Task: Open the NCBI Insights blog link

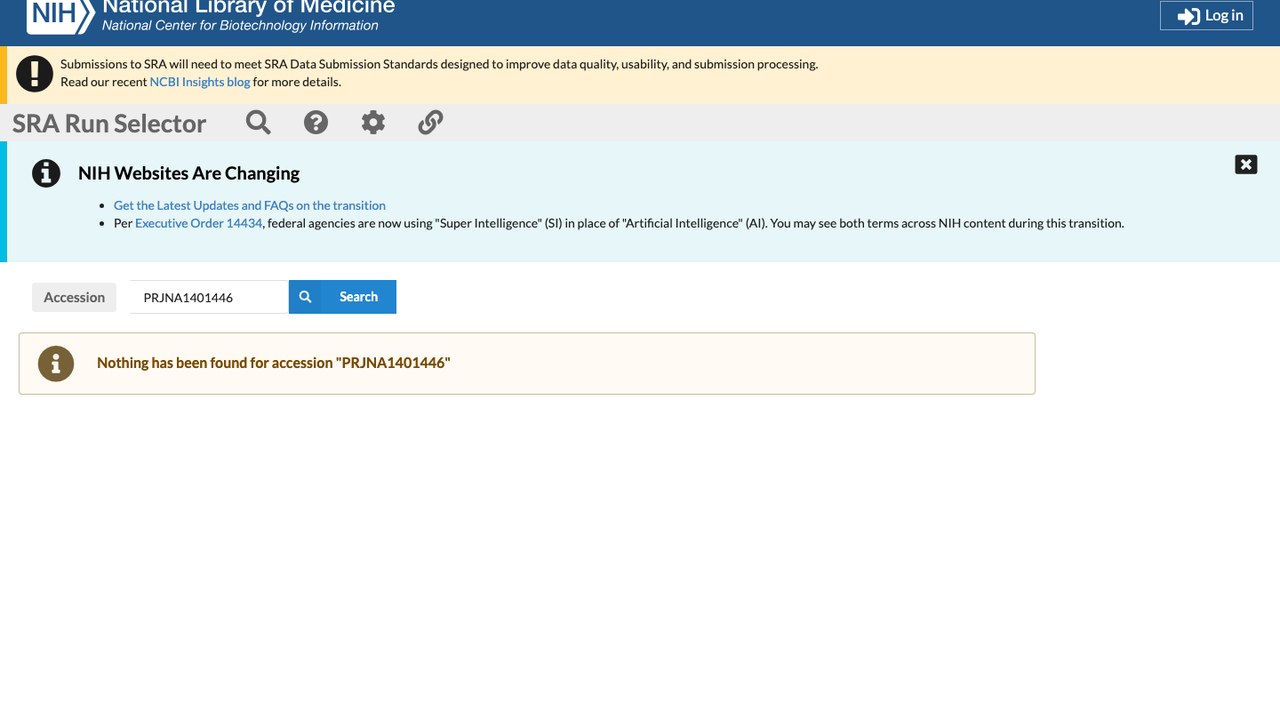Action: pos(200,82)
